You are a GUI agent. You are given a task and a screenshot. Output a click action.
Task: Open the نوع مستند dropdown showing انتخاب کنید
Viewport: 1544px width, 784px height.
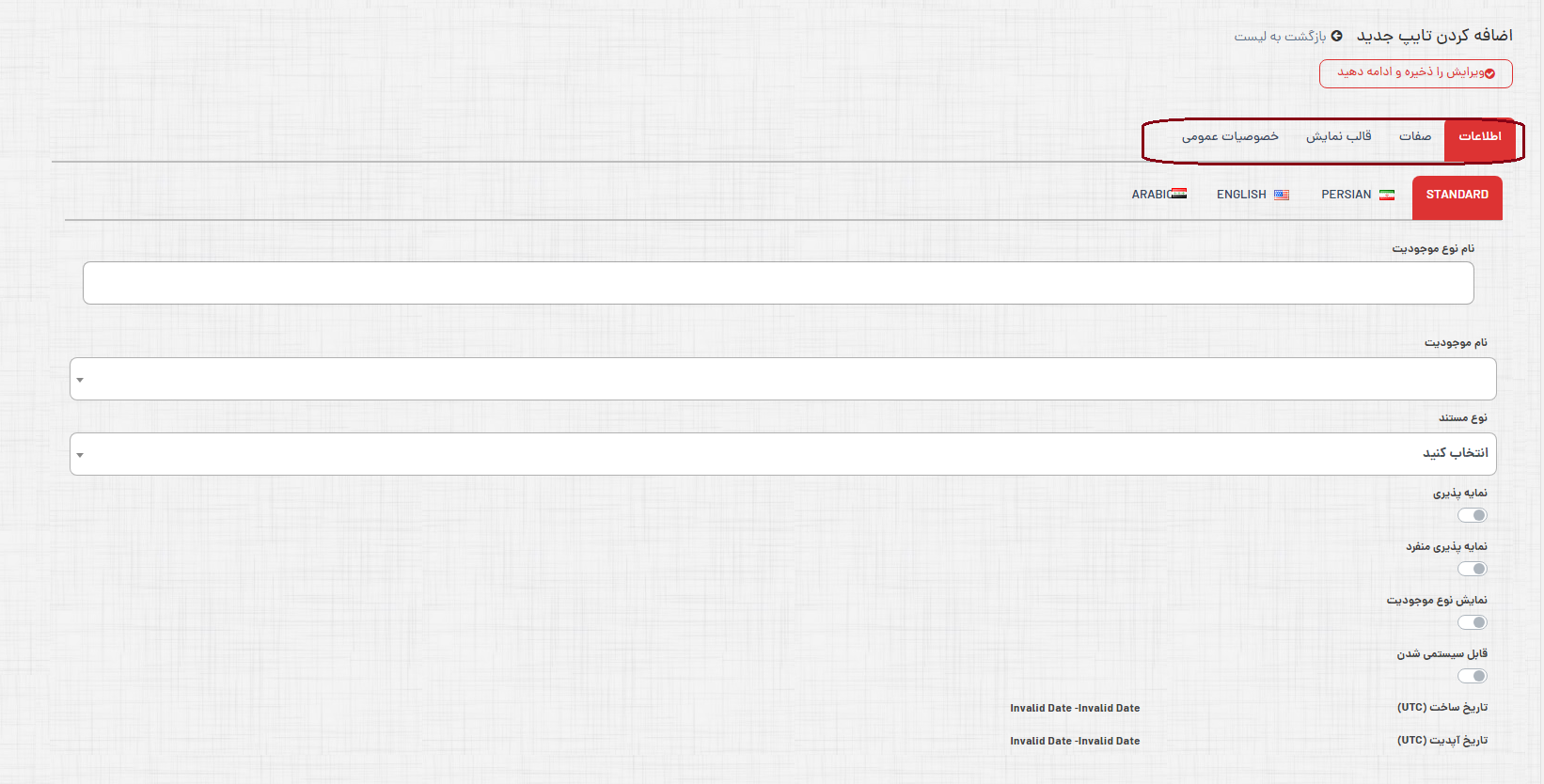point(782,454)
